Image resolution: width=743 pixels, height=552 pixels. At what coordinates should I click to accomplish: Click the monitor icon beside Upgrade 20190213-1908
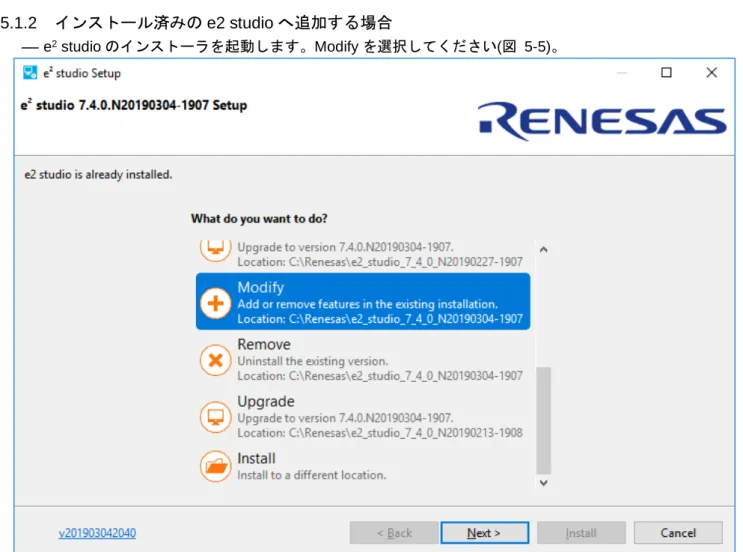pos(216,417)
